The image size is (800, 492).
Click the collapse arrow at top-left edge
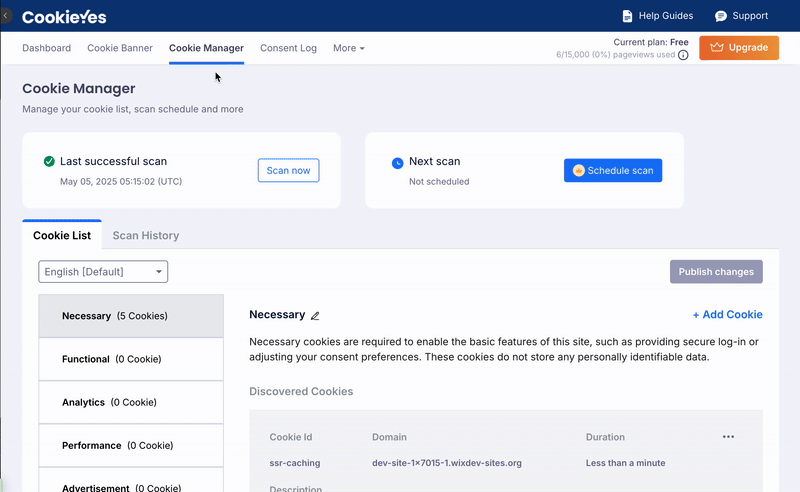coord(5,16)
